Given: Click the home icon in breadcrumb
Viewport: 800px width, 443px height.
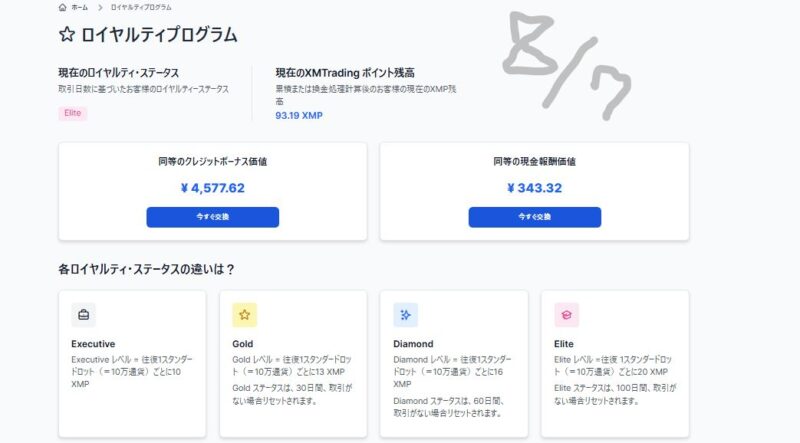Looking at the screenshot, I should pyautogui.click(x=63, y=7).
